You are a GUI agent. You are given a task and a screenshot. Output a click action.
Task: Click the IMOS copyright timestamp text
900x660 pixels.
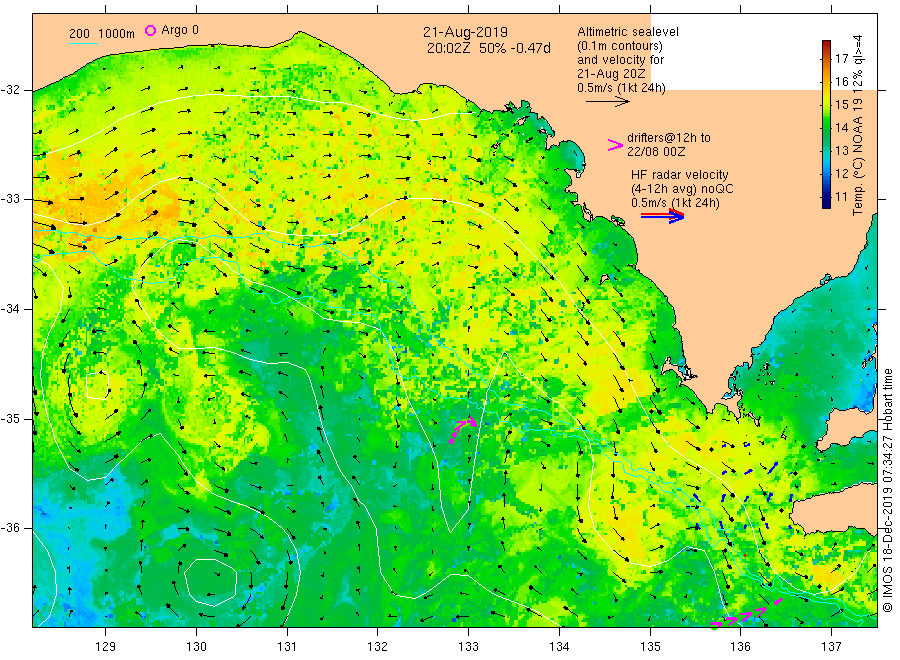[887, 491]
